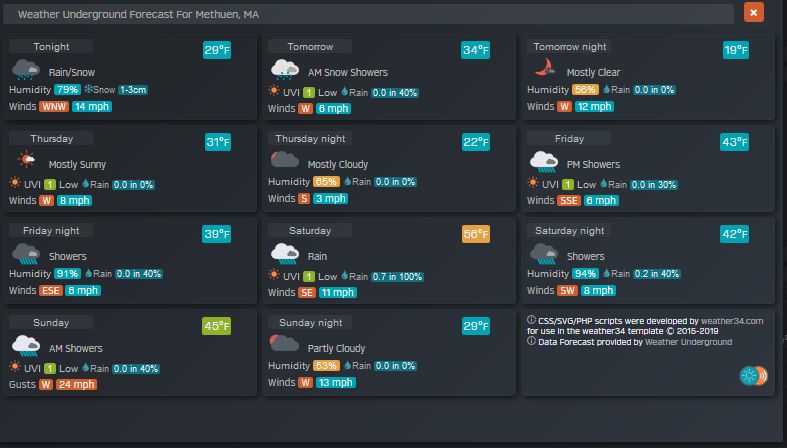
Task: Click the Friday night Showers cloud icon
Action: (26, 254)
